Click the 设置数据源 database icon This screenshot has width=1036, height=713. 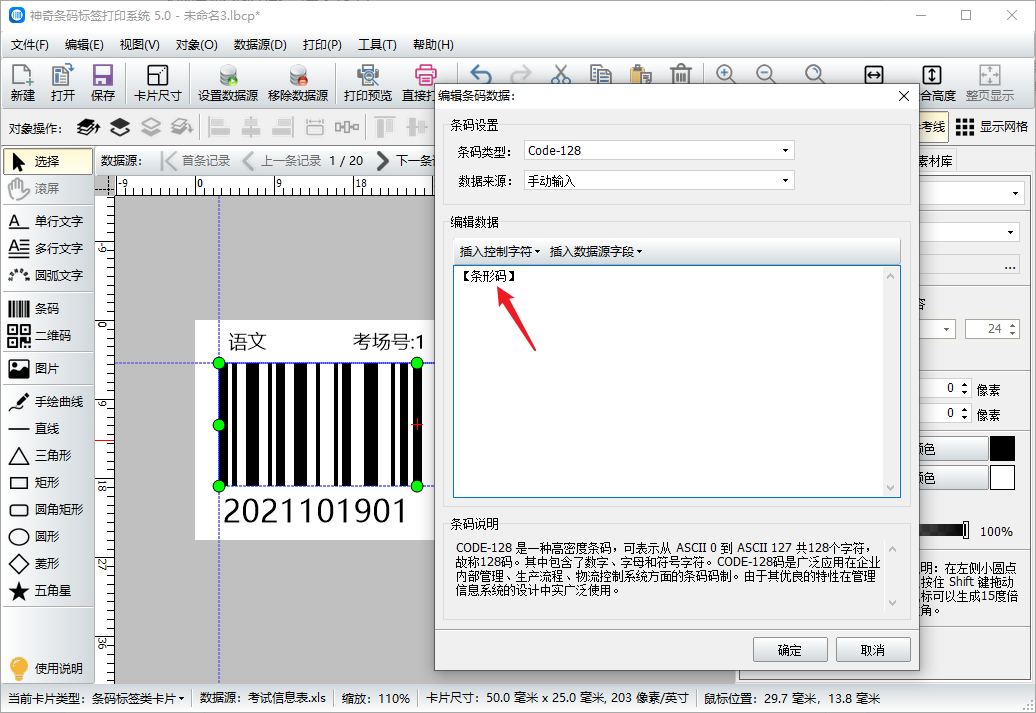(228, 82)
